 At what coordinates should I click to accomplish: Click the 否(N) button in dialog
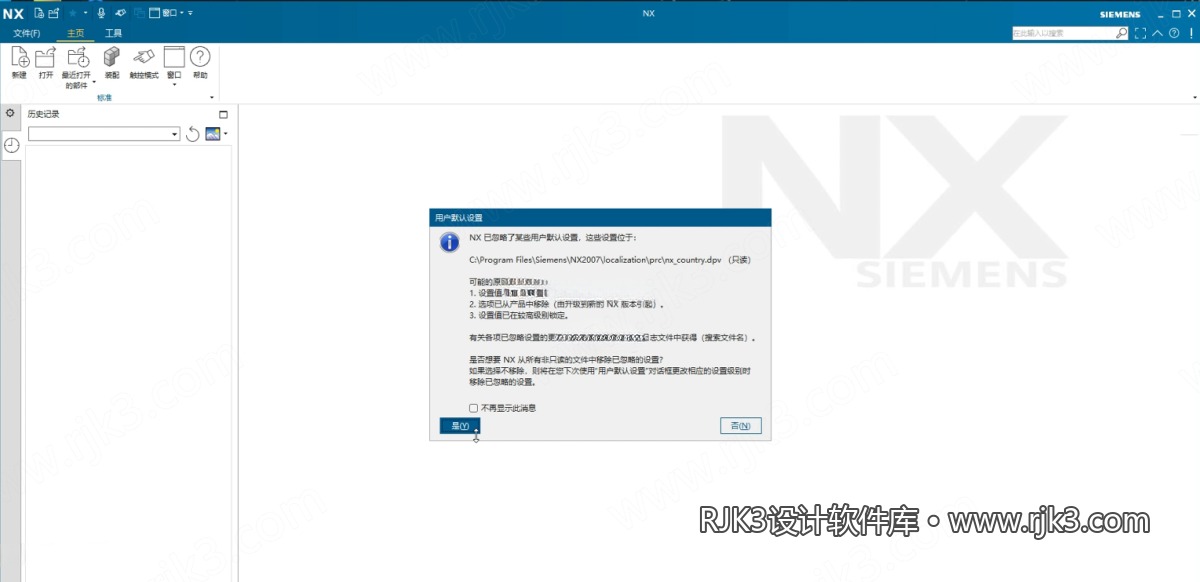tap(741, 426)
